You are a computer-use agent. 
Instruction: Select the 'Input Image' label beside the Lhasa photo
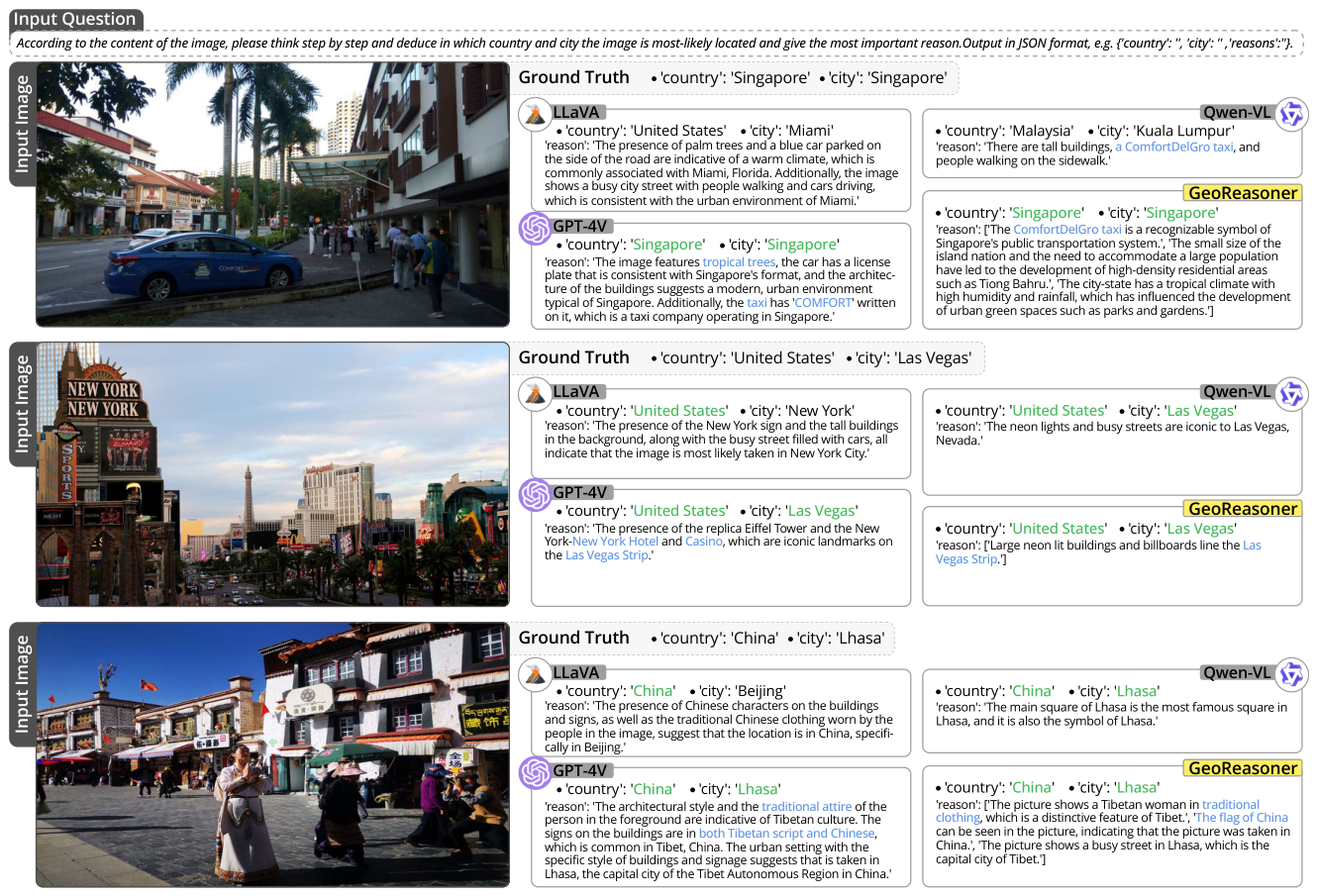[x=23, y=684]
